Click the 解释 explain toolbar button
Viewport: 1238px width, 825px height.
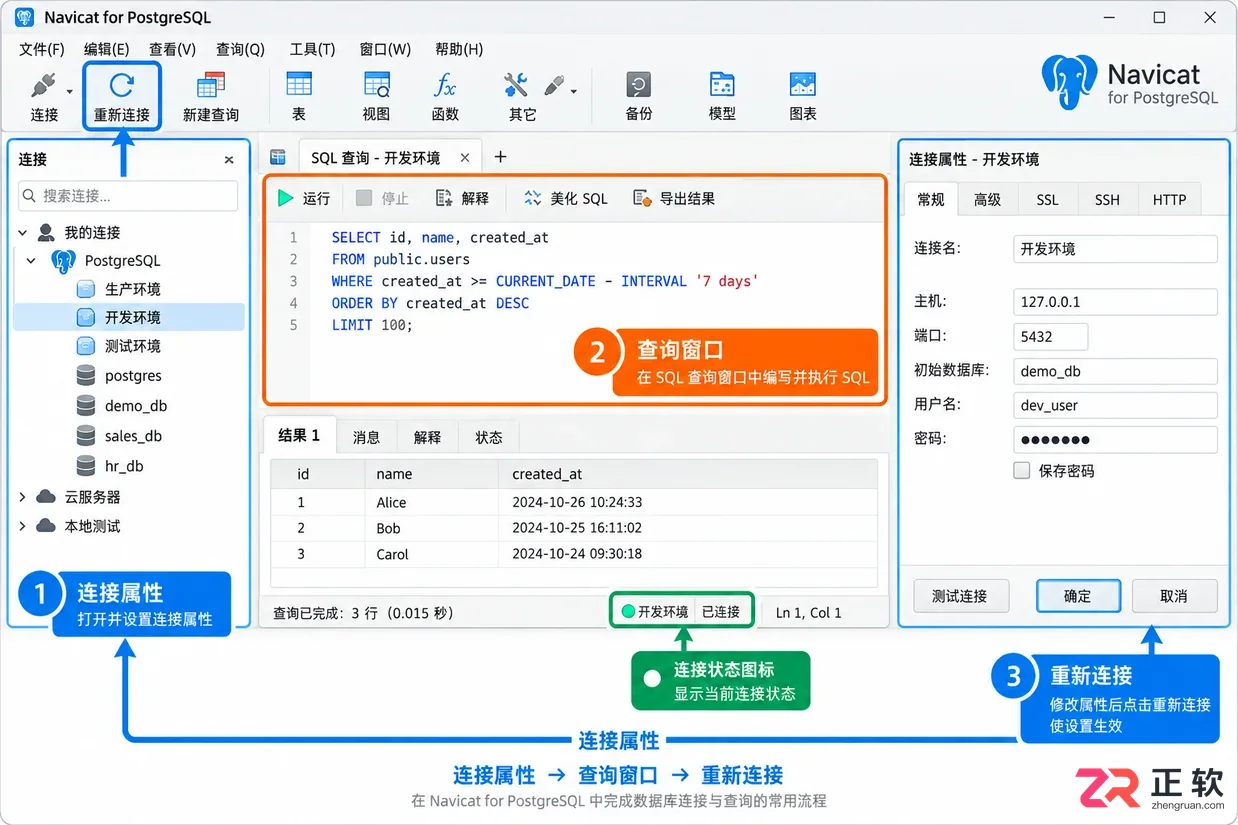(x=463, y=199)
